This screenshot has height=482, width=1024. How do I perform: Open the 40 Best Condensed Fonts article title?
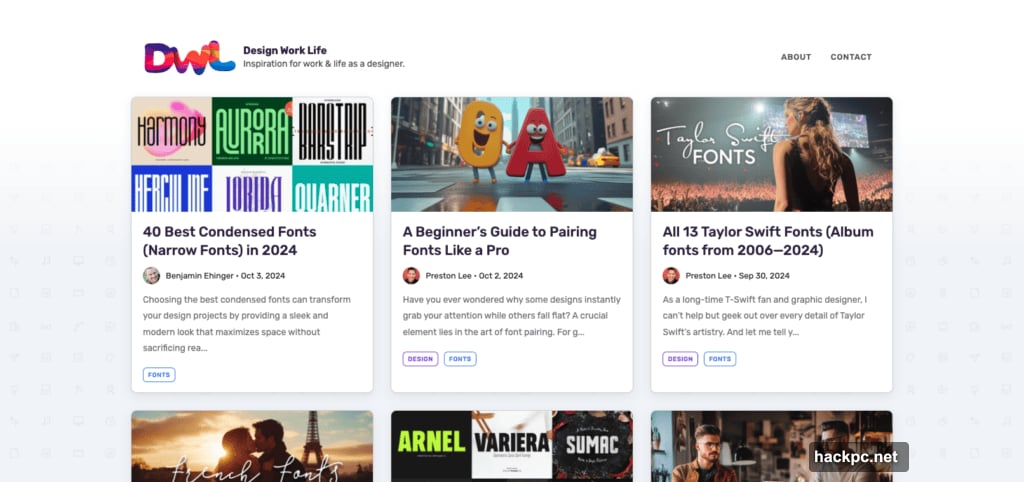pos(229,241)
